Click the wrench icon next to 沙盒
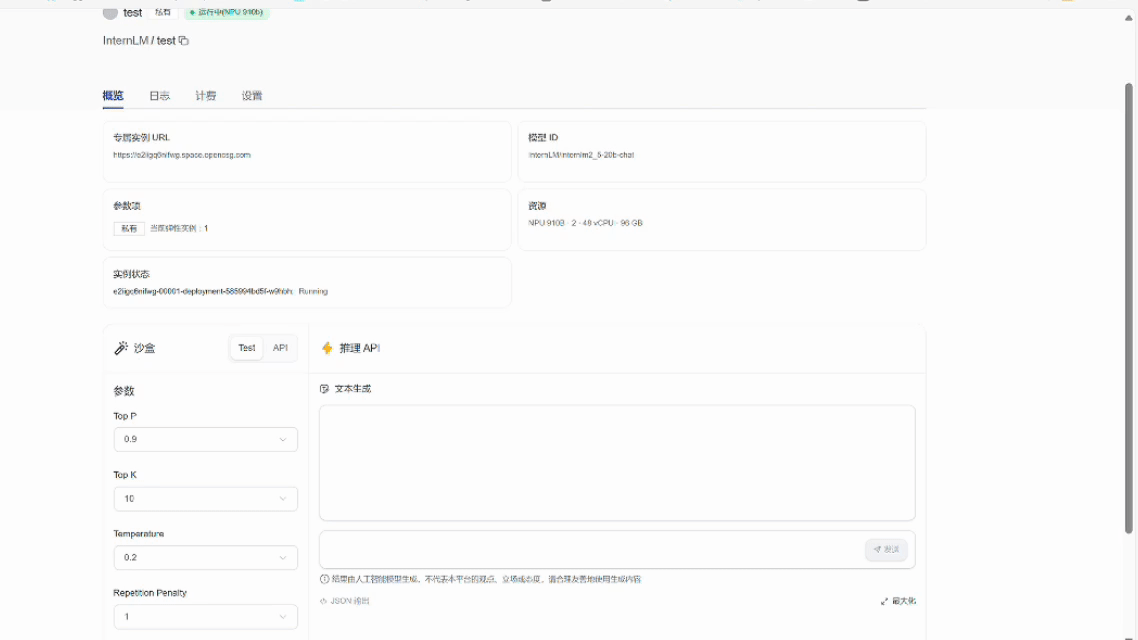Image resolution: width=1138 pixels, height=640 pixels. [x=121, y=348]
